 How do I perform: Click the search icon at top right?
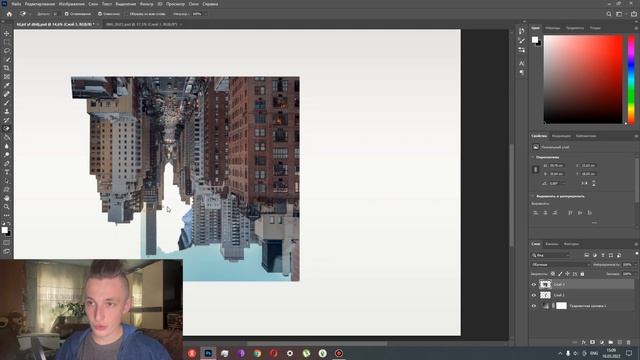pyautogui.click(x=609, y=14)
